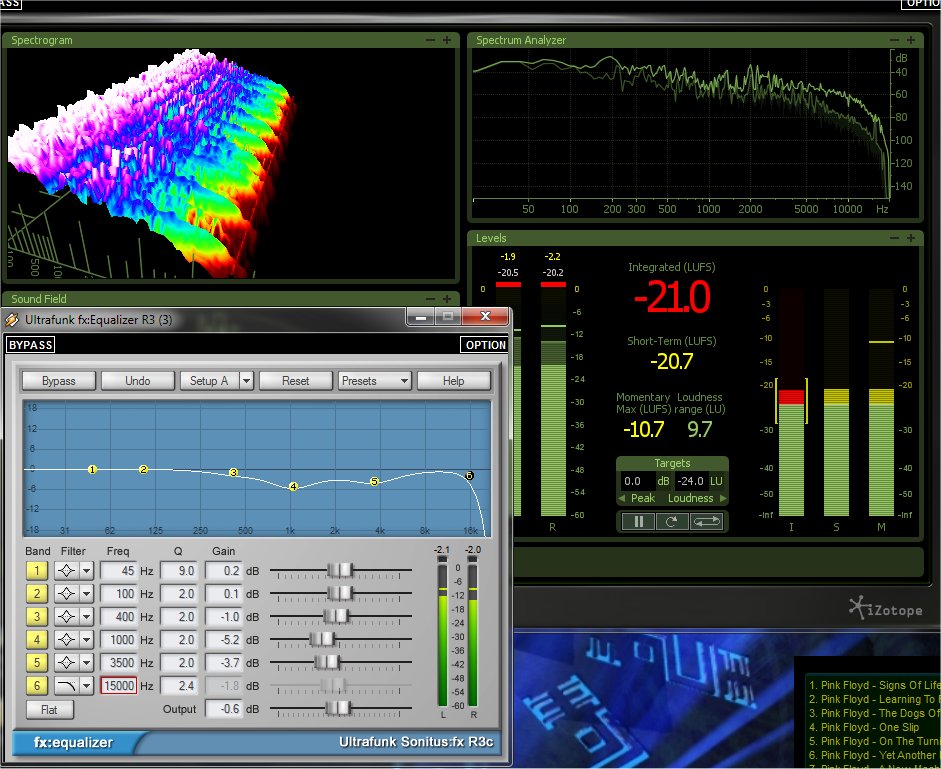Screen dimensions: 941x769
Task: Pause the loudness meter in Levels panel
Action: point(639,522)
